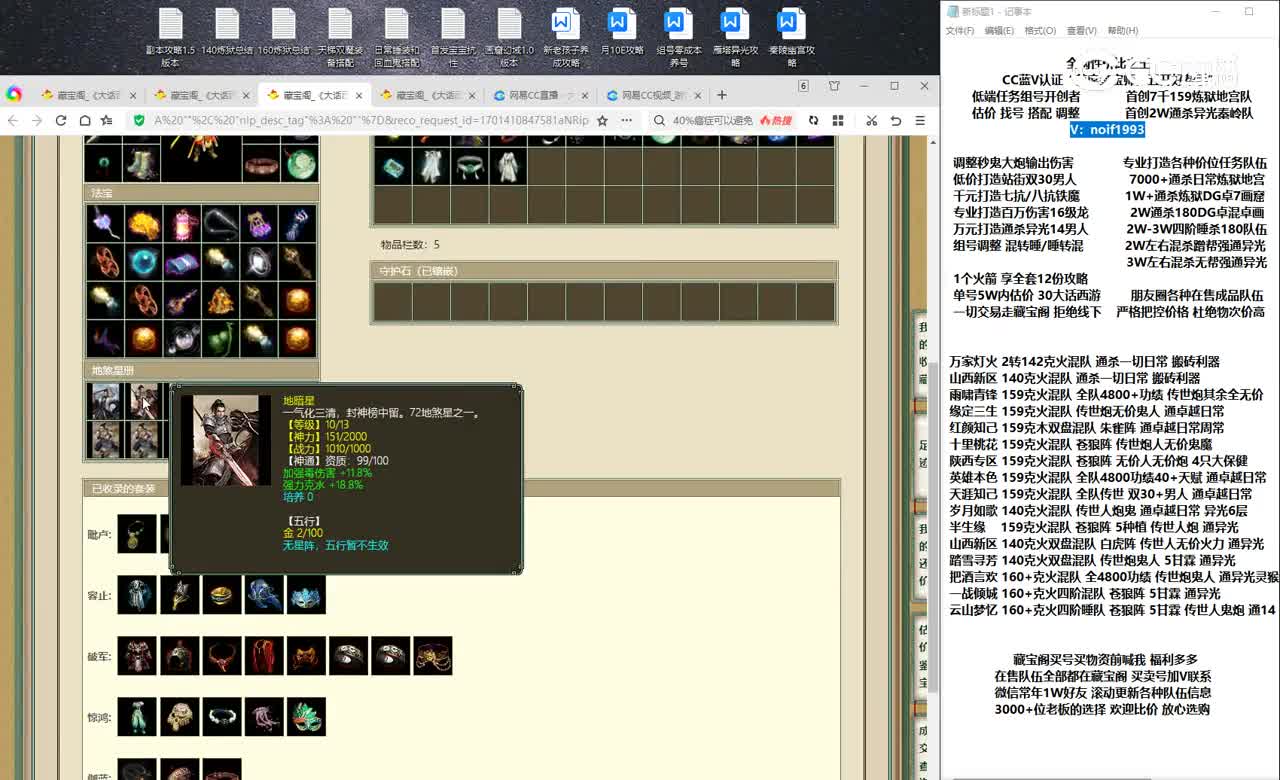Go to the browser home page
This screenshot has height=780, width=1280.
(x=84, y=120)
